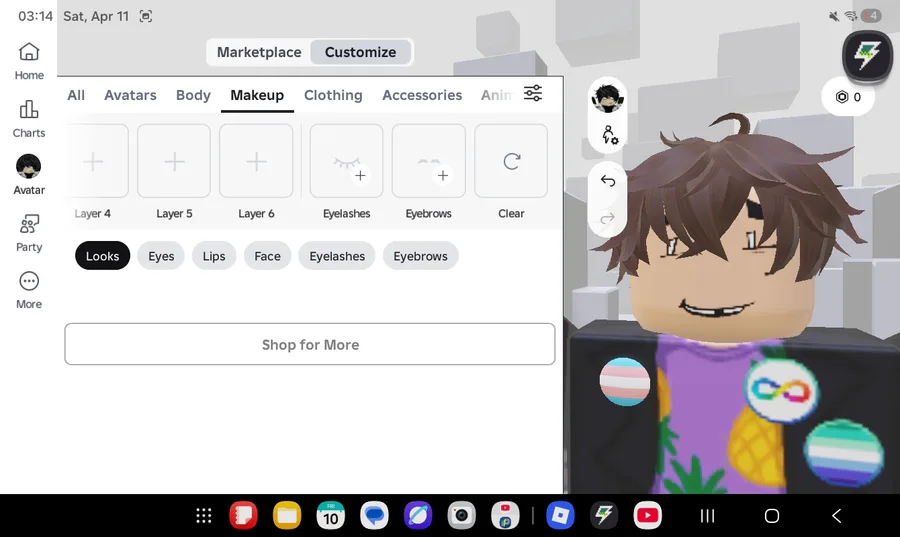Open the All category tab

click(76, 95)
